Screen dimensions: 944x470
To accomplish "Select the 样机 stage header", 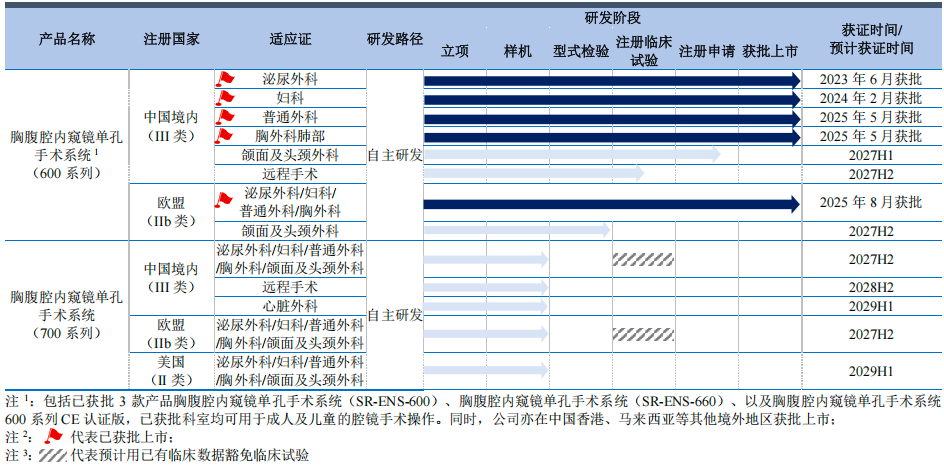I will pos(518,52).
